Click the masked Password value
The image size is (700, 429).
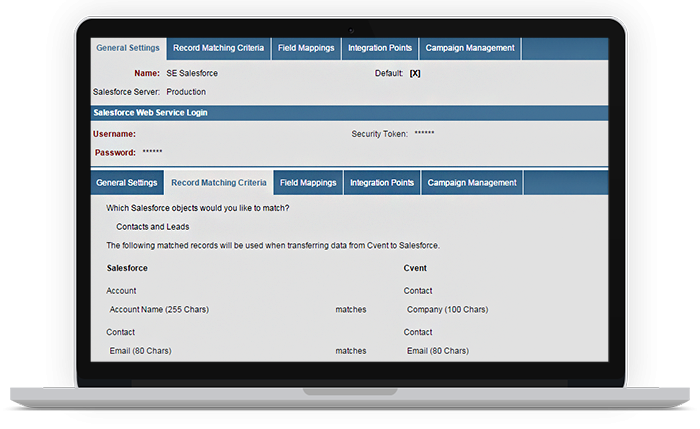coord(152,152)
